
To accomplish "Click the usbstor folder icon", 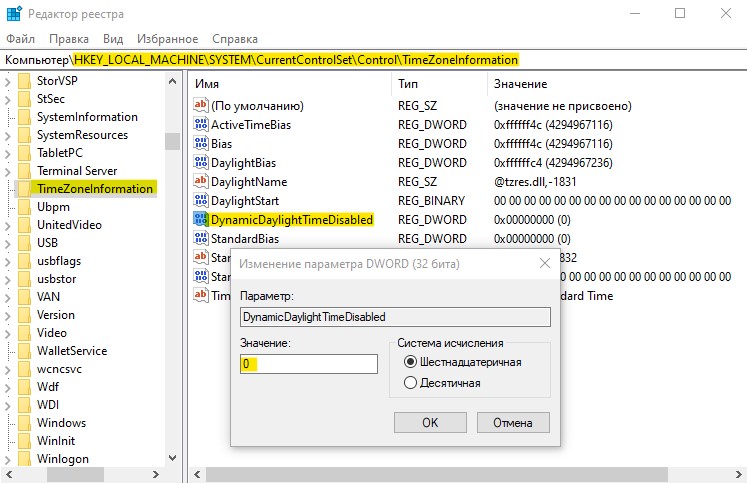I will (x=24, y=279).
